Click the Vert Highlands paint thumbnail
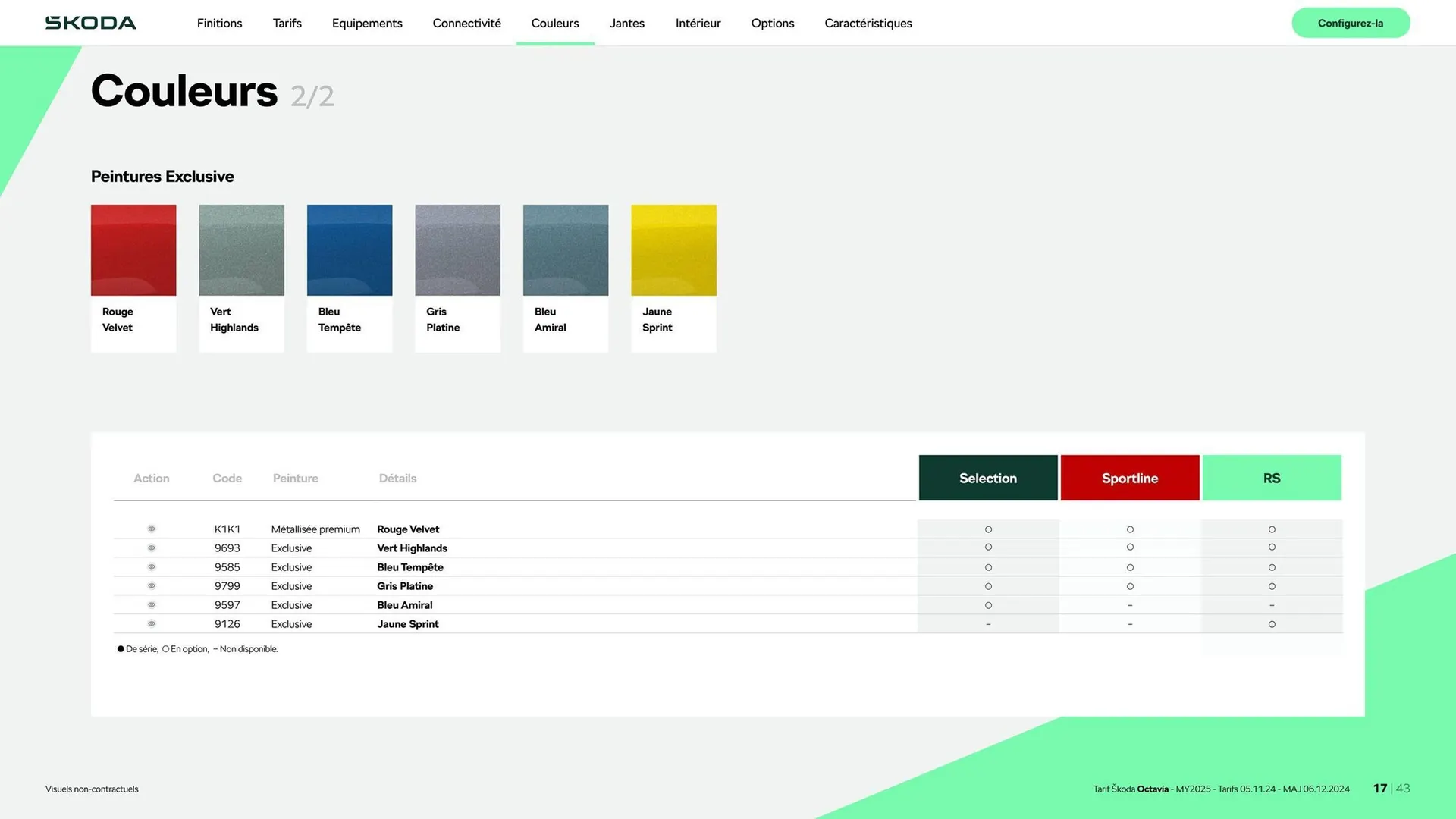The height and width of the screenshot is (819, 1456). click(241, 250)
